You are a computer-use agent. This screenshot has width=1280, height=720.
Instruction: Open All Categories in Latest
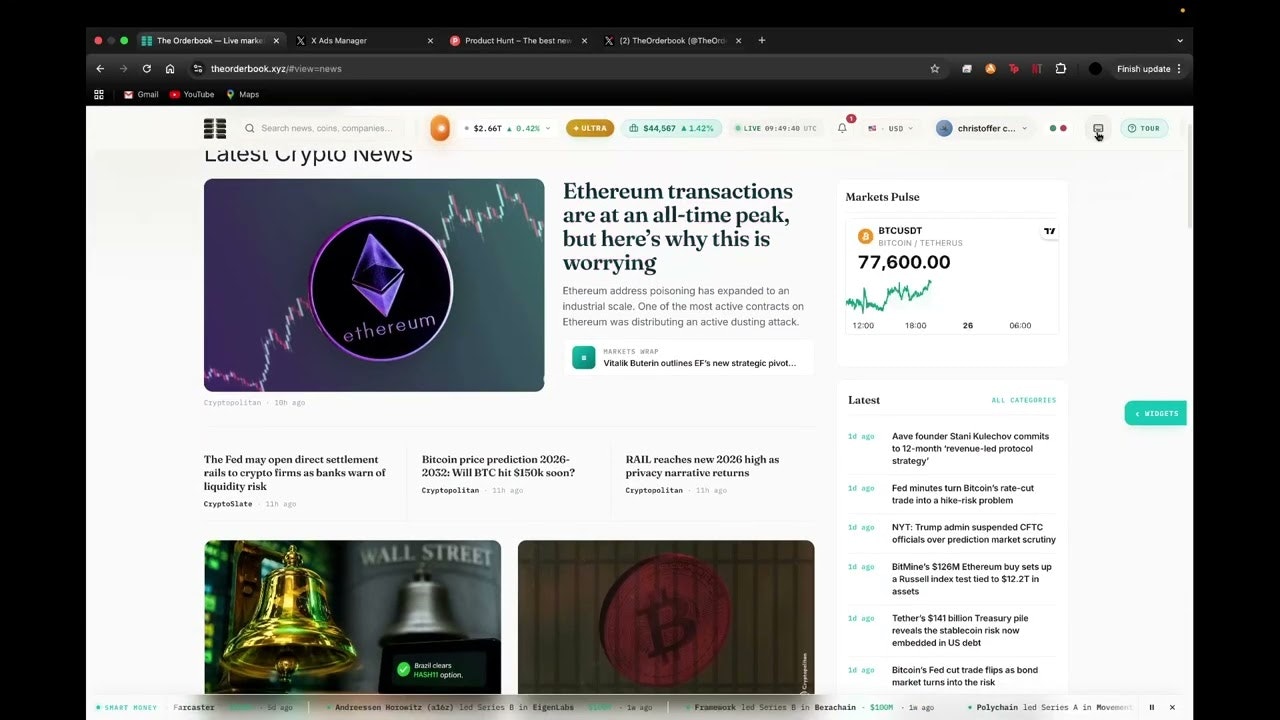pos(1024,400)
